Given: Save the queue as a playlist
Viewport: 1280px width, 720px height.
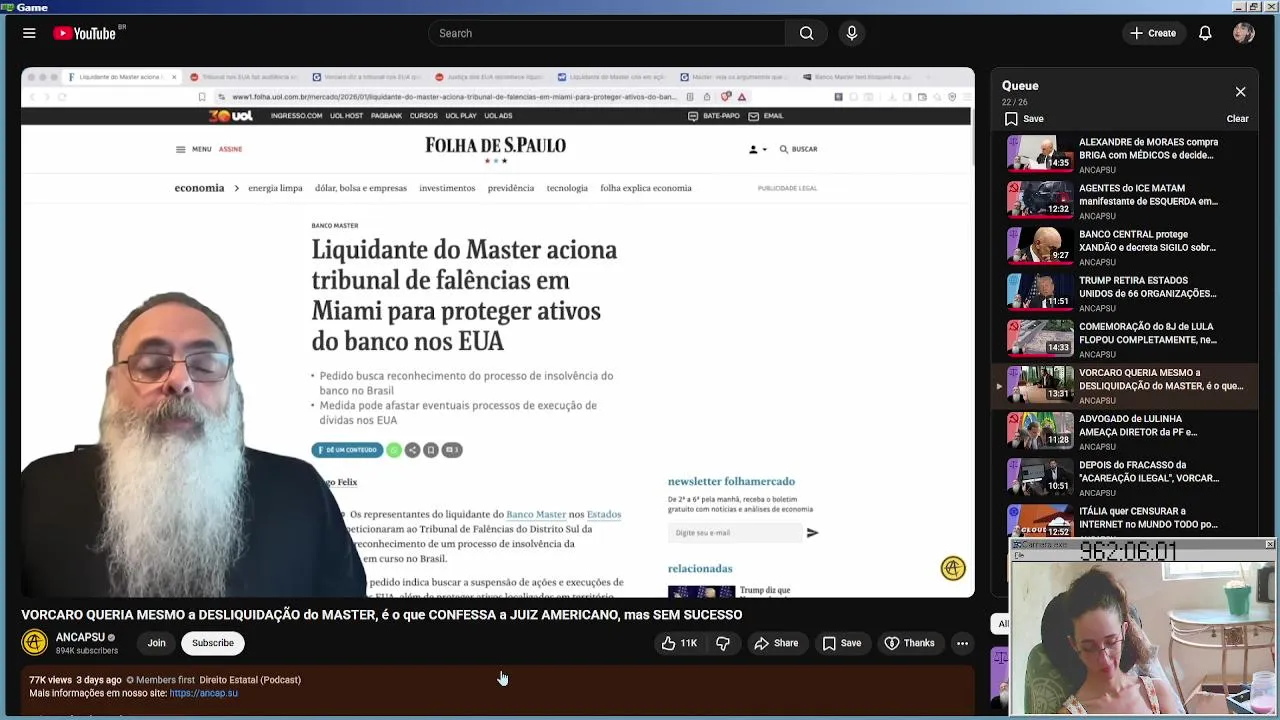Looking at the screenshot, I should (1024, 118).
